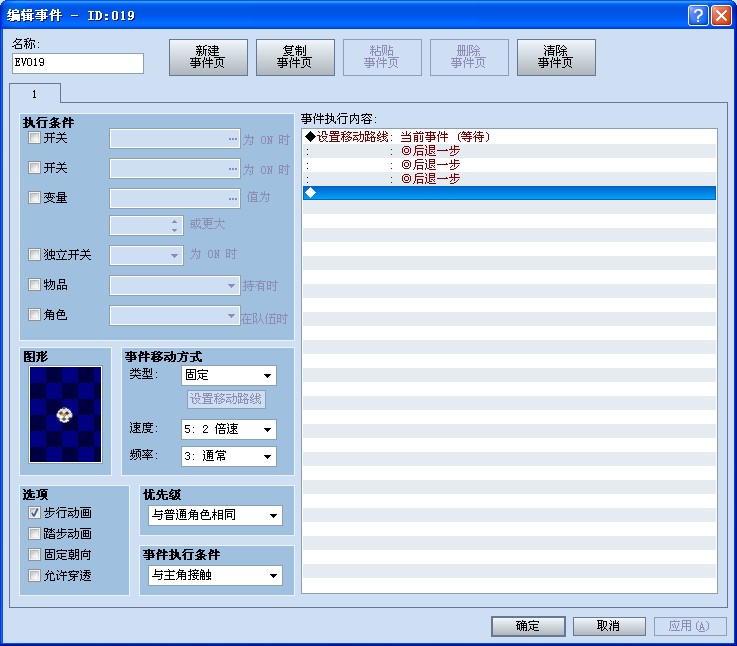Screen dimensions: 737x646
Task: Open the 变量 selector ellipsis field
Action: coord(175,198)
